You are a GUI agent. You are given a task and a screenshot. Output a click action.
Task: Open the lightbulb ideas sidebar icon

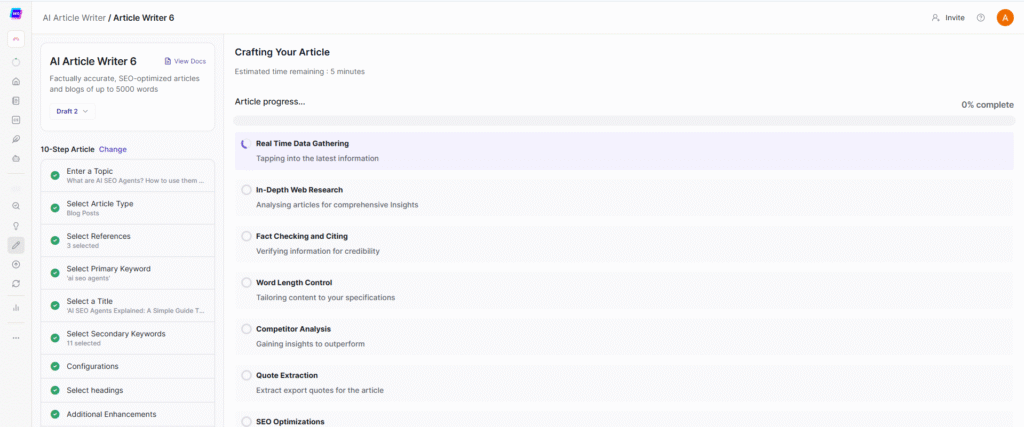coord(16,226)
